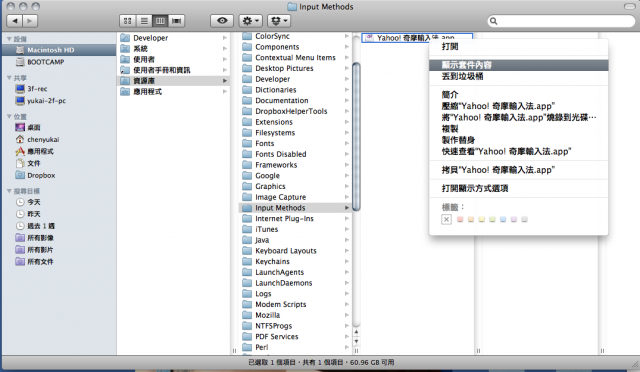Switch to column view
Image resolution: width=640 pixels, height=372 pixels.
[160, 20]
